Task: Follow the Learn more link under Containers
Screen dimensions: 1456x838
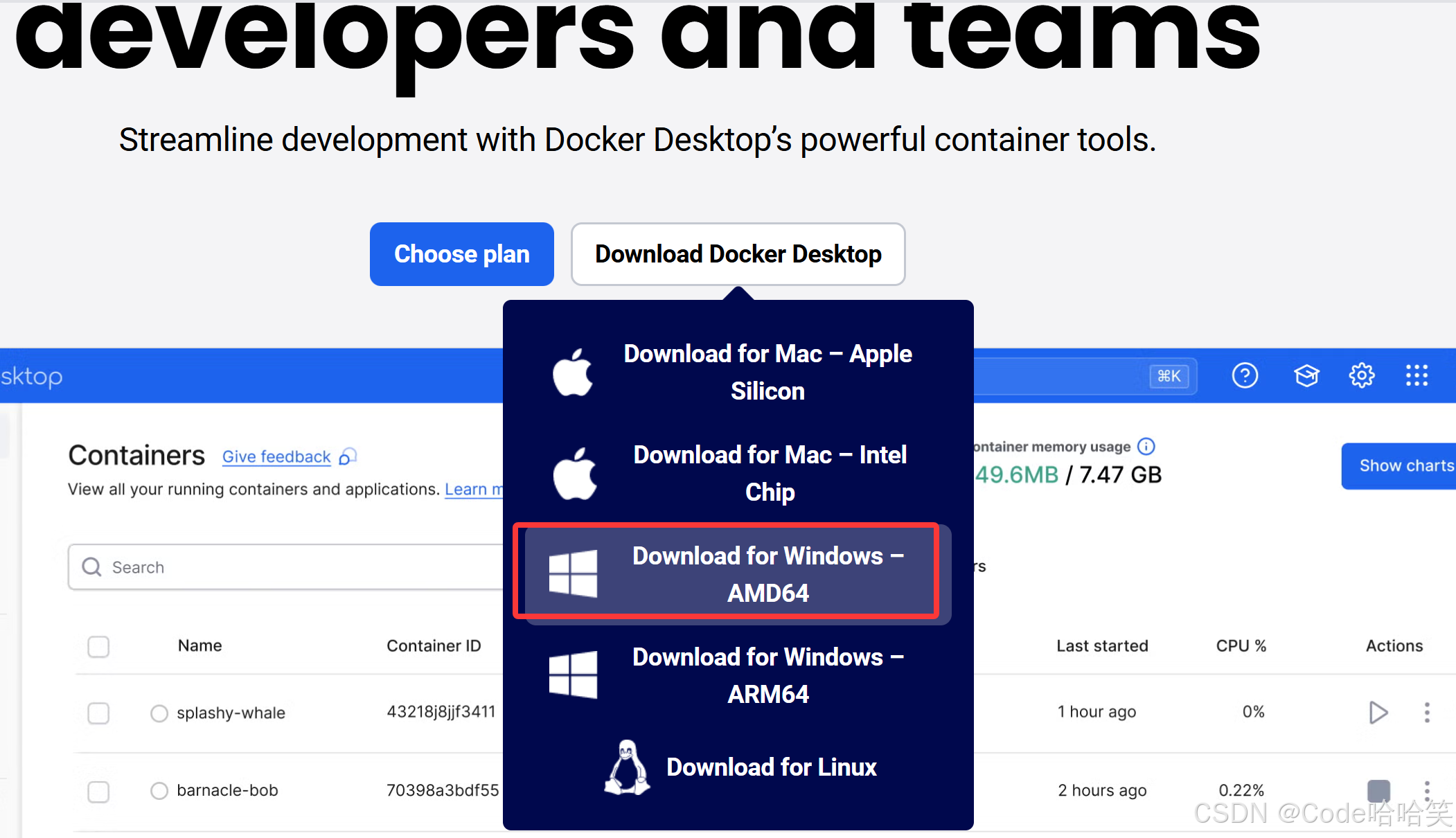Action: coord(474,490)
